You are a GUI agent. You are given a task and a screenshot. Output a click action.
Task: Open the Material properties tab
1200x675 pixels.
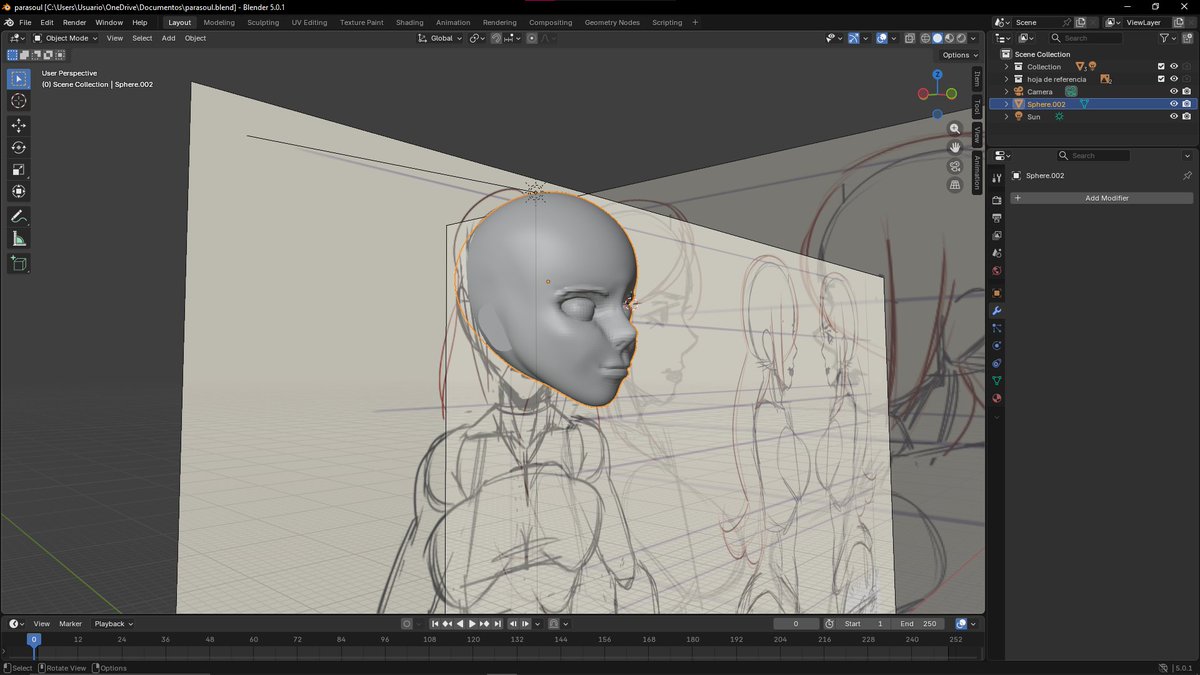[997, 398]
